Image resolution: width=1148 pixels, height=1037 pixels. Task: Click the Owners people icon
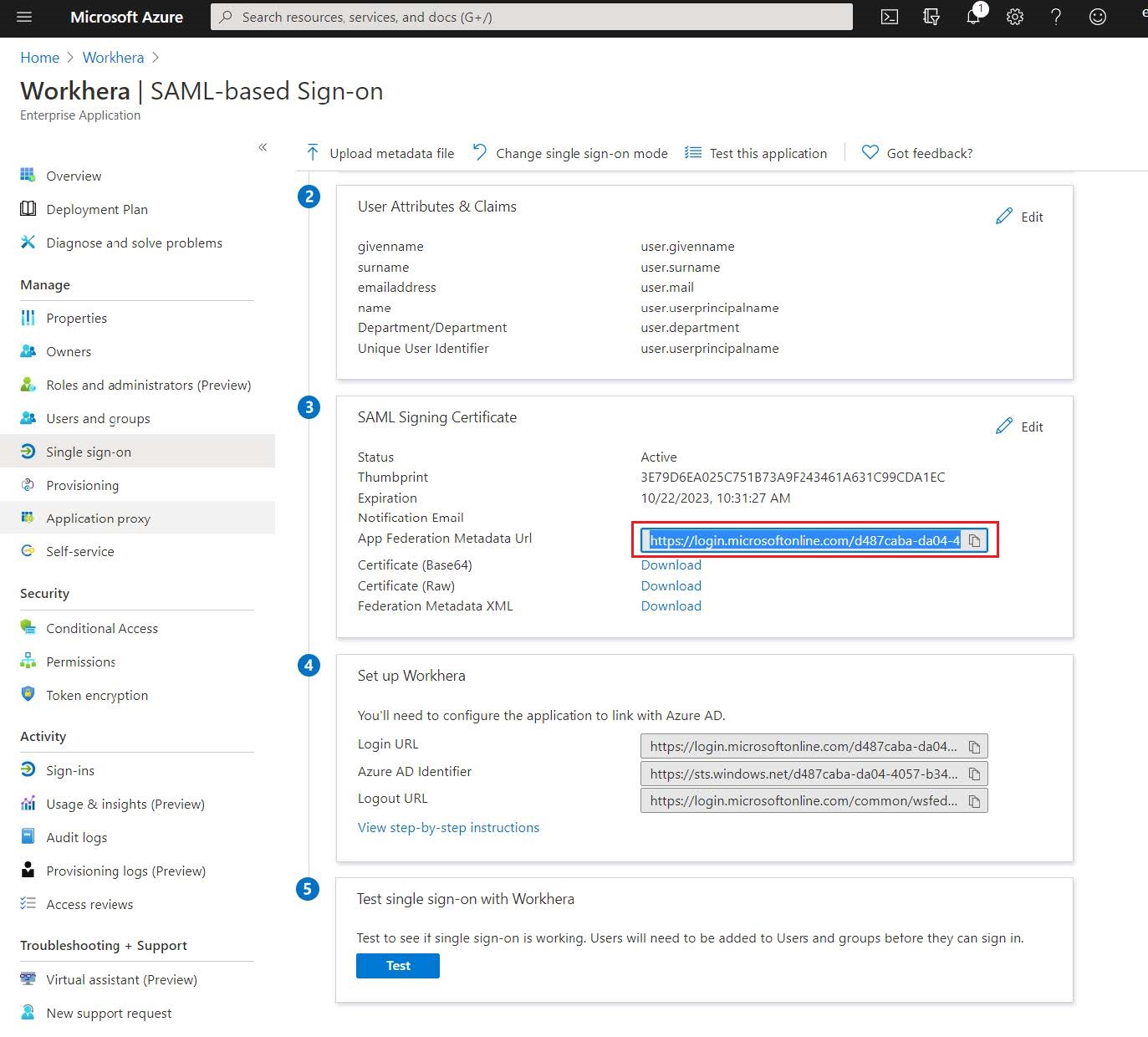coord(28,351)
